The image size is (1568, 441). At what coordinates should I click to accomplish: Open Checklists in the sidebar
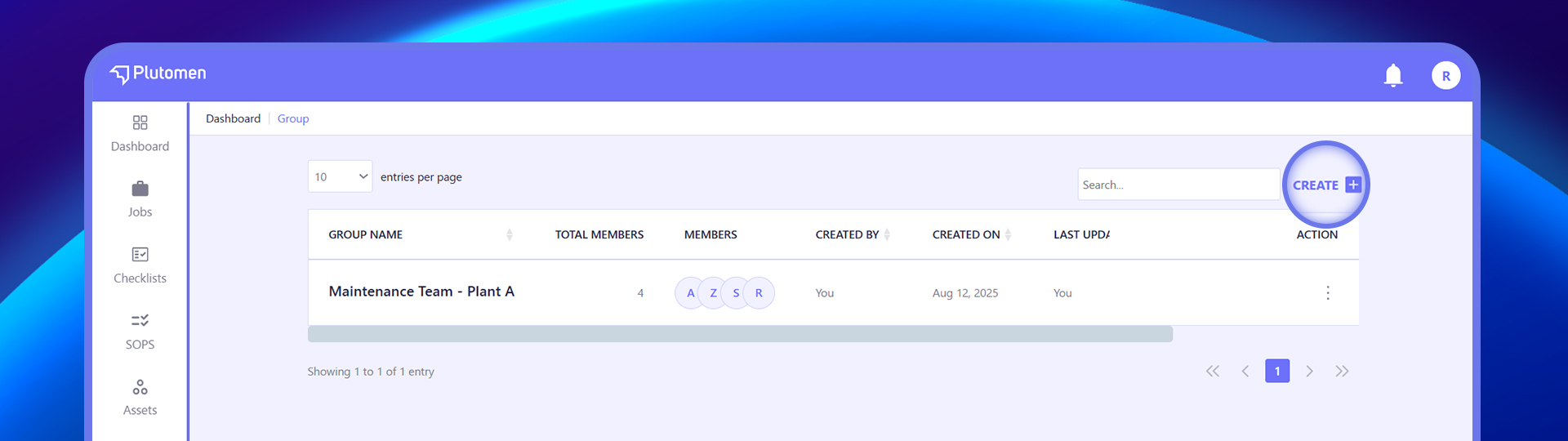click(x=140, y=266)
